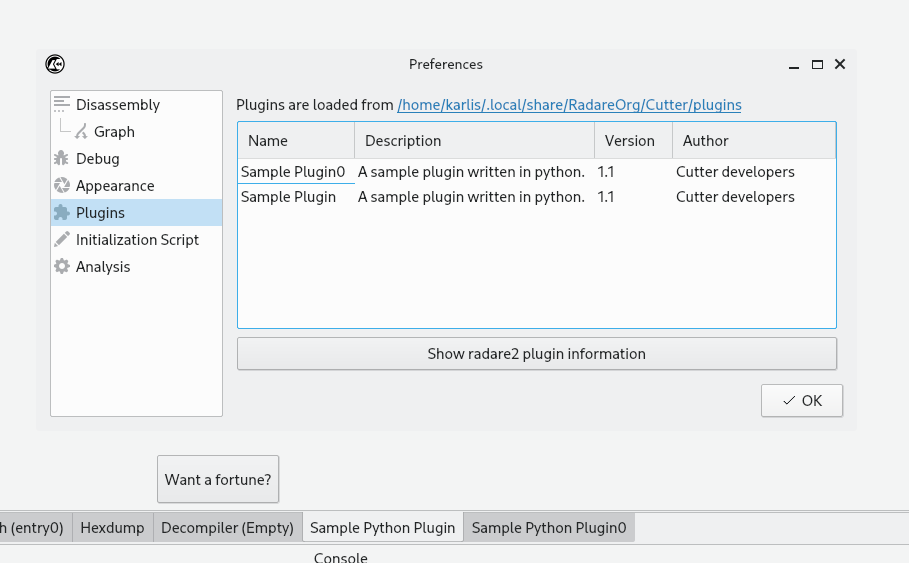Sort plugins by the Description column

pyautogui.click(x=474, y=141)
